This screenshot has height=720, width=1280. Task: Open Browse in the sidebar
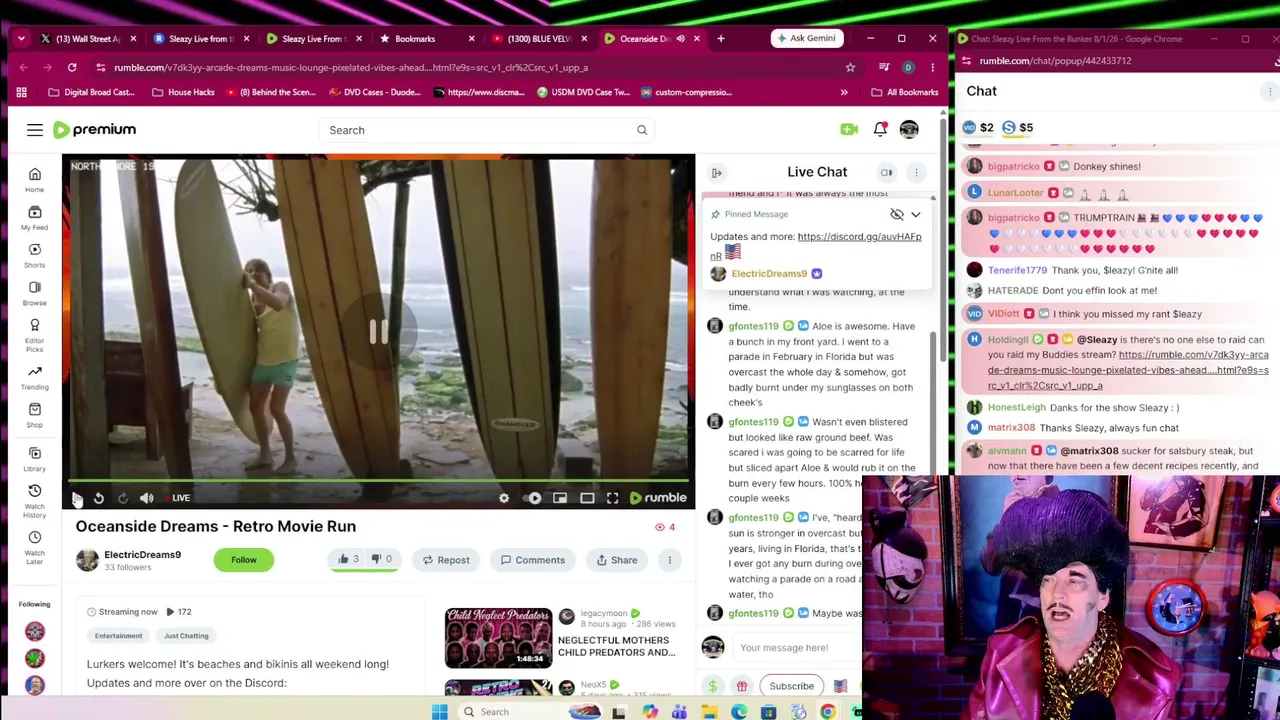34,293
